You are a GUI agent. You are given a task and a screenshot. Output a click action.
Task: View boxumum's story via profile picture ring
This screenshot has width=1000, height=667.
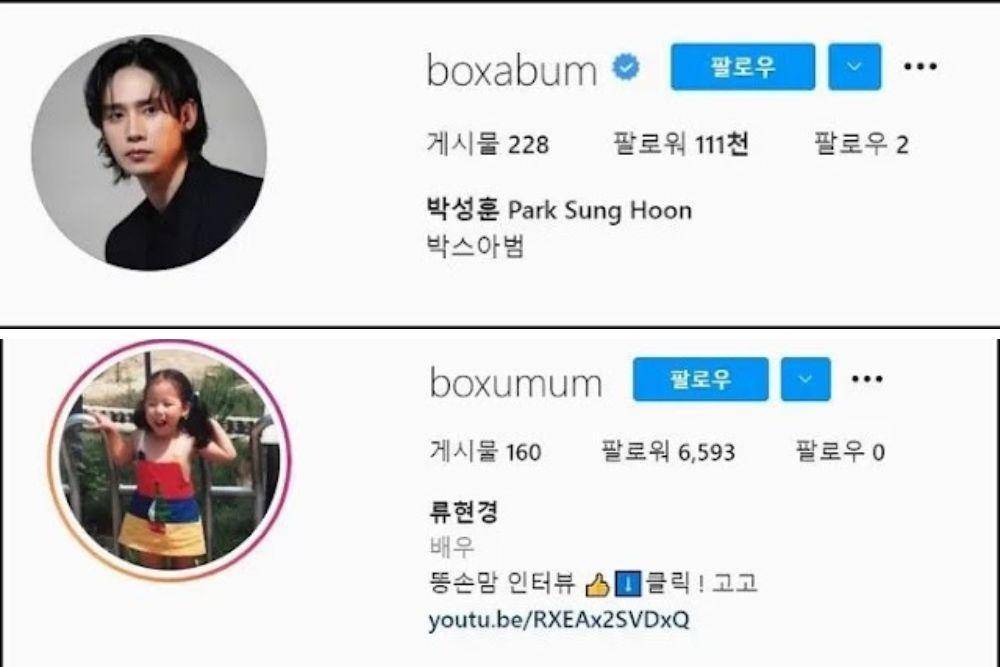pos(169,460)
